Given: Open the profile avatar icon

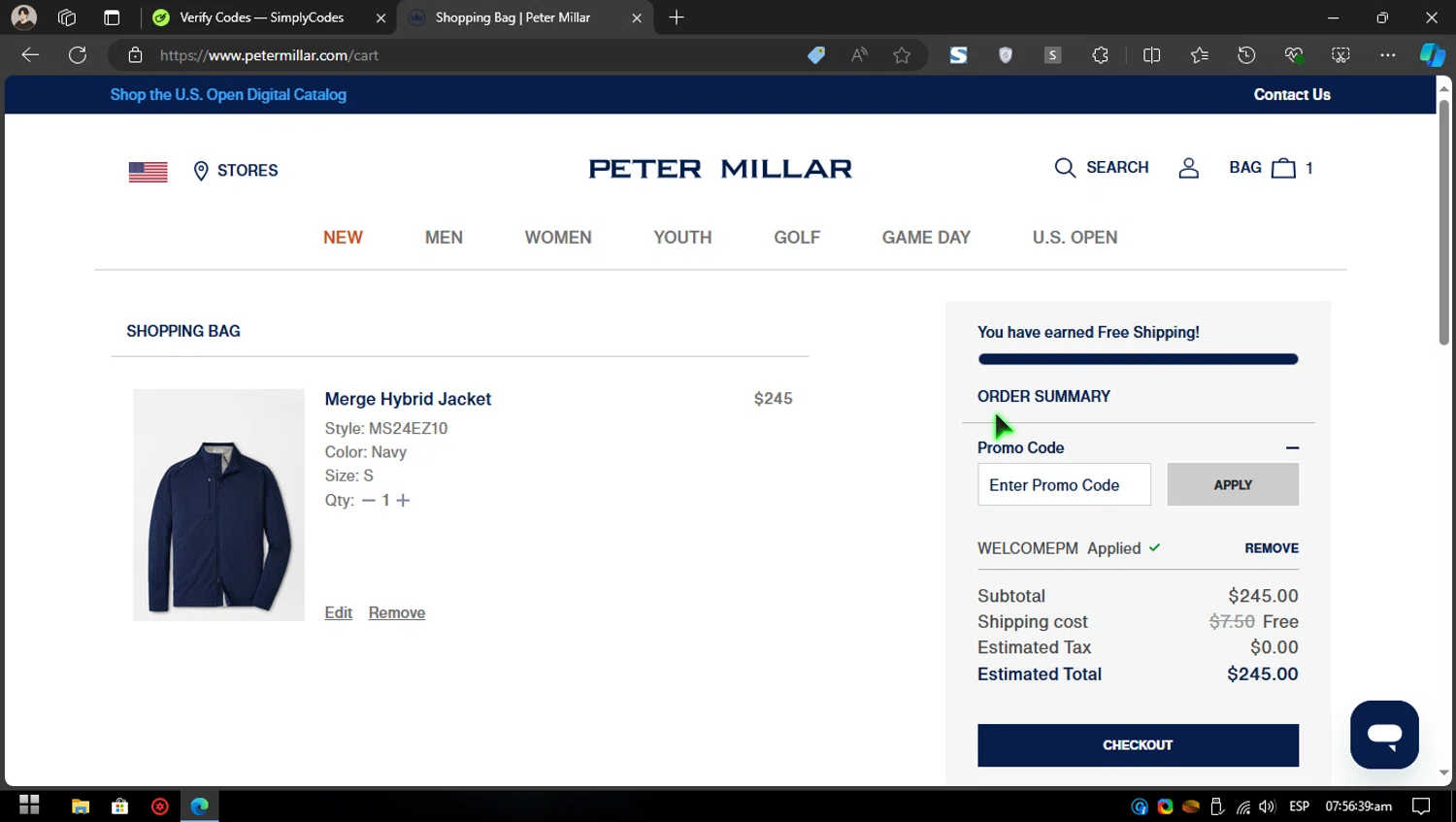Looking at the screenshot, I should pos(24,17).
